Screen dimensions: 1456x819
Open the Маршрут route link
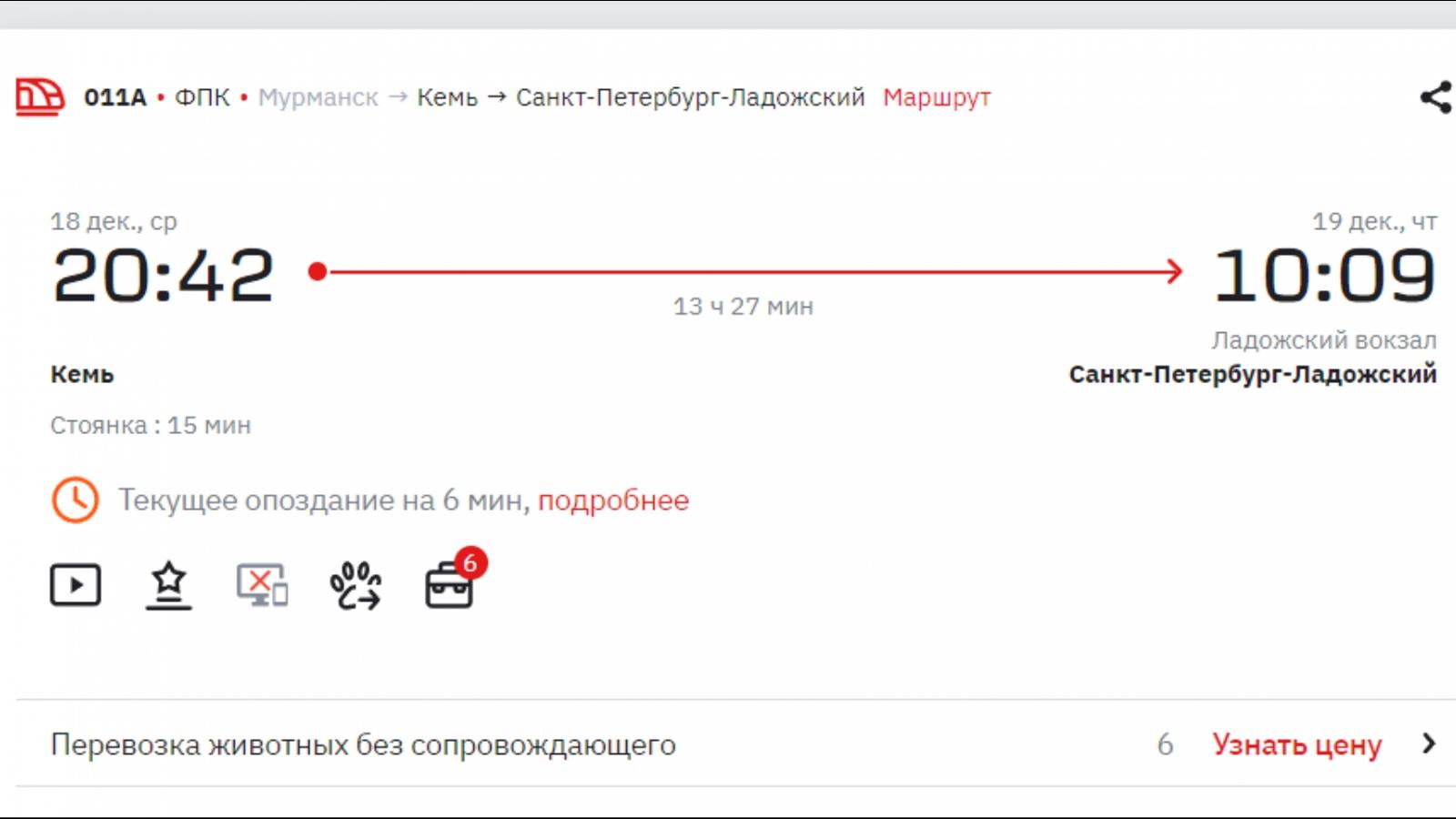tap(936, 97)
